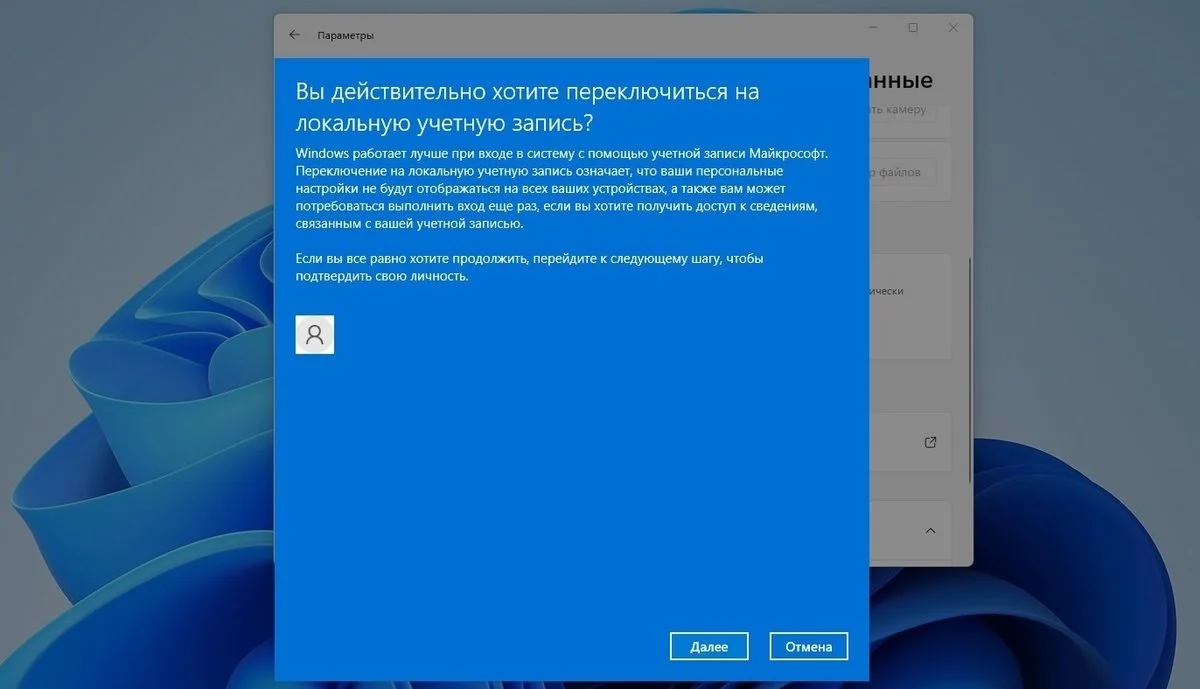
Task: Click paragraph starting with 'Windows работает лучше'
Action: point(563,188)
